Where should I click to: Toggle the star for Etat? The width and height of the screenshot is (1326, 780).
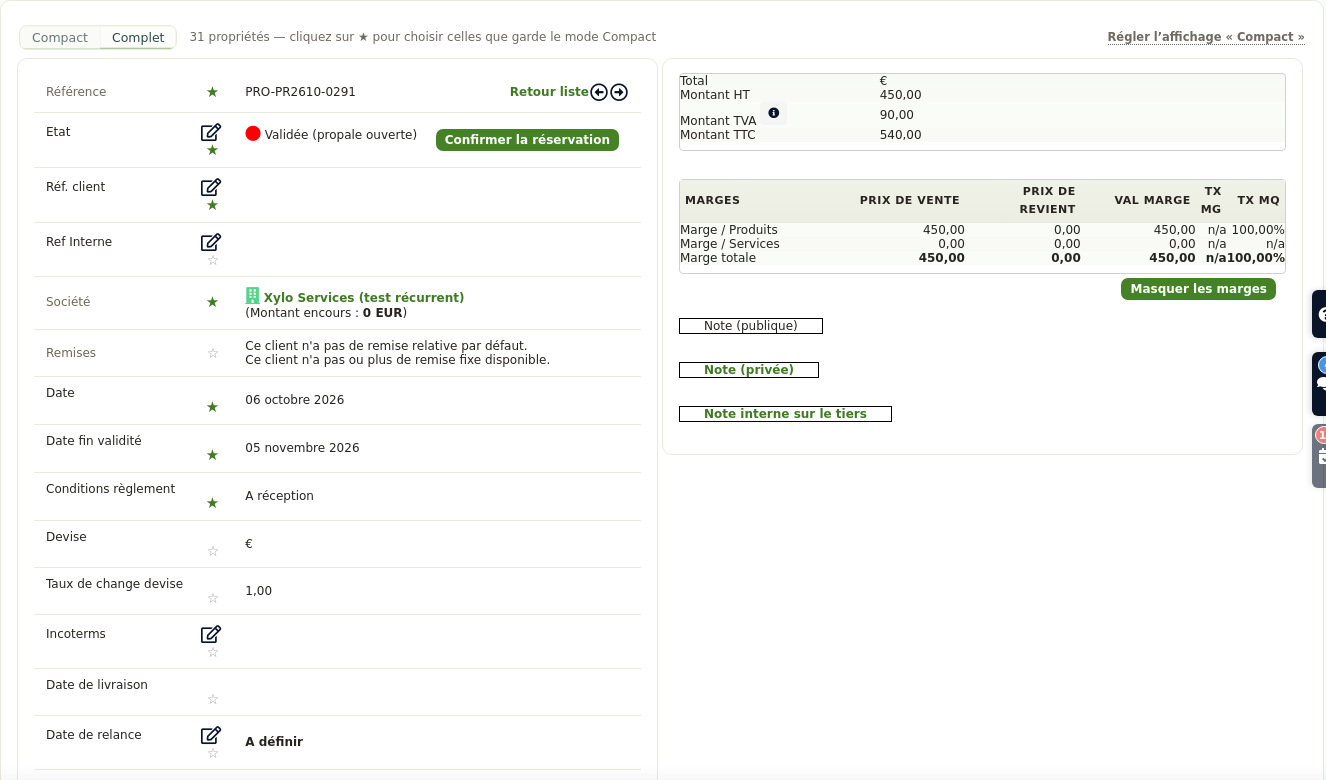click(212, 150)
